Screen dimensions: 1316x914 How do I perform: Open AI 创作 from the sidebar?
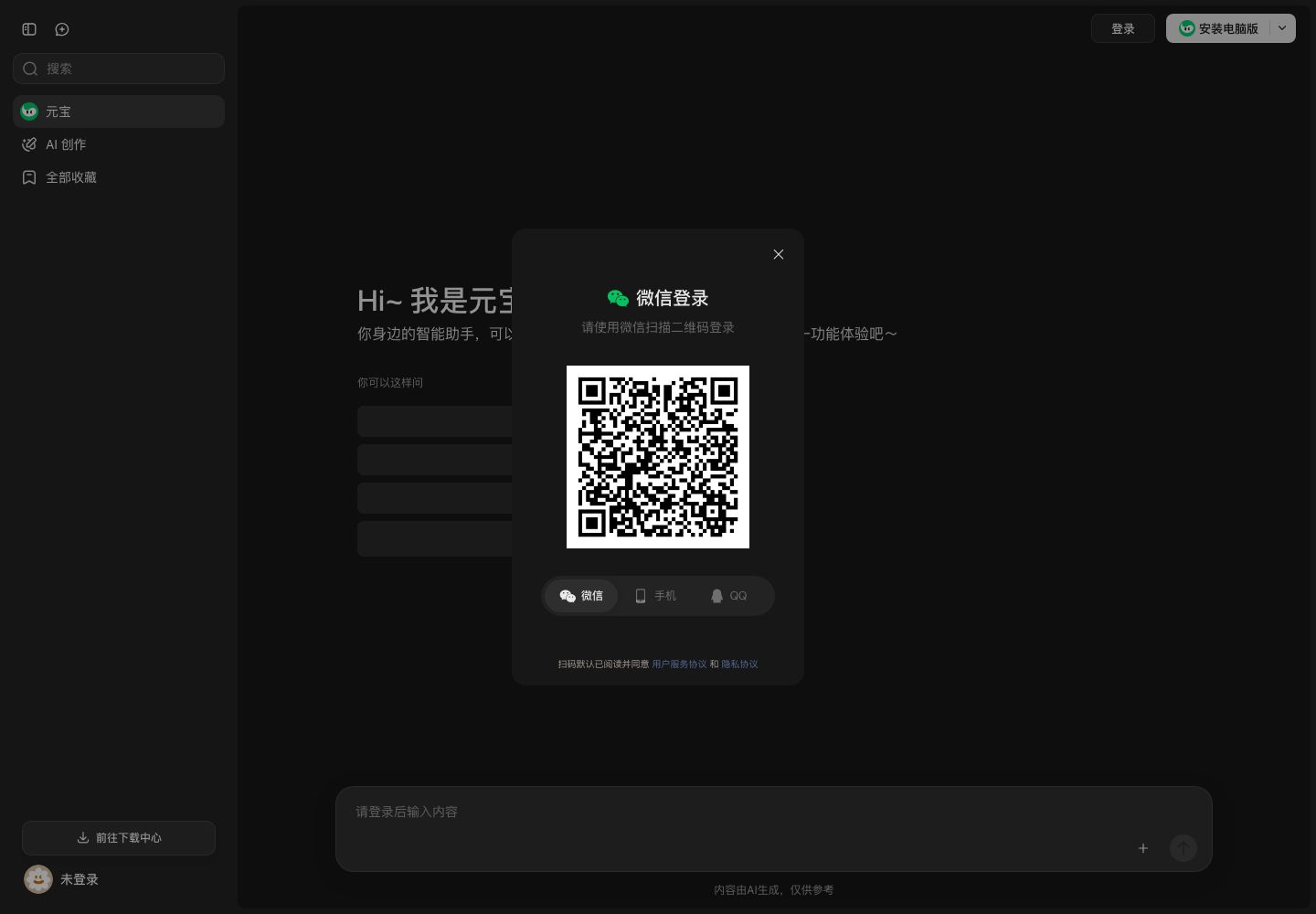click(119, 144)
